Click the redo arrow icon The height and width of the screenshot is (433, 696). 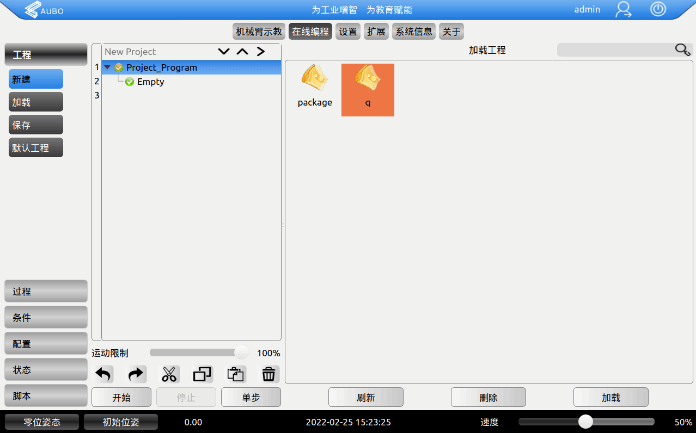pyautogui.click(x=136, y=374)
